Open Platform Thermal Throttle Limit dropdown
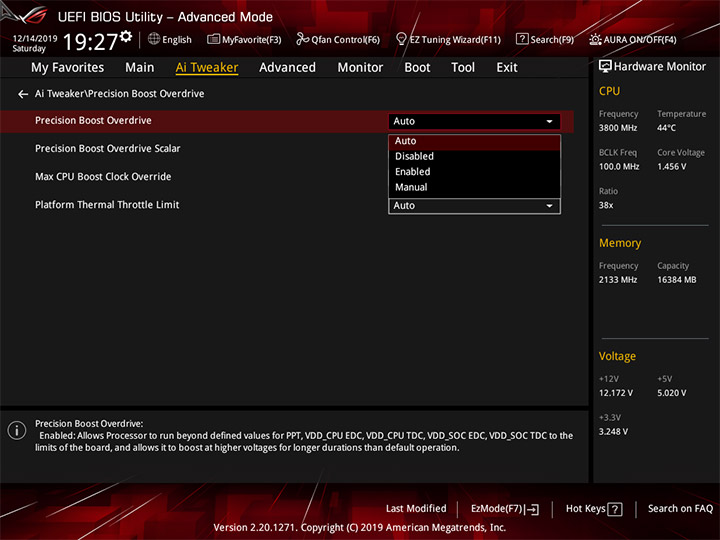This screenshot has width=720, height=540. pyautogui.click(x=474, y=206)
